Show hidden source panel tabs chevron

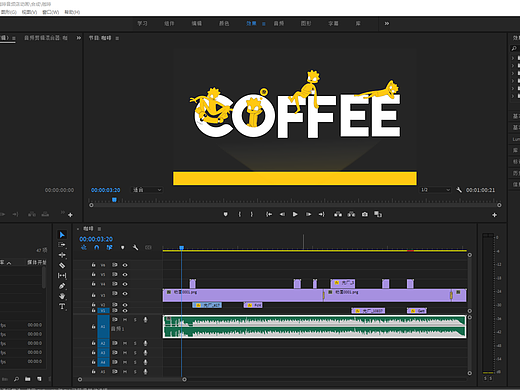coord(79,38)
